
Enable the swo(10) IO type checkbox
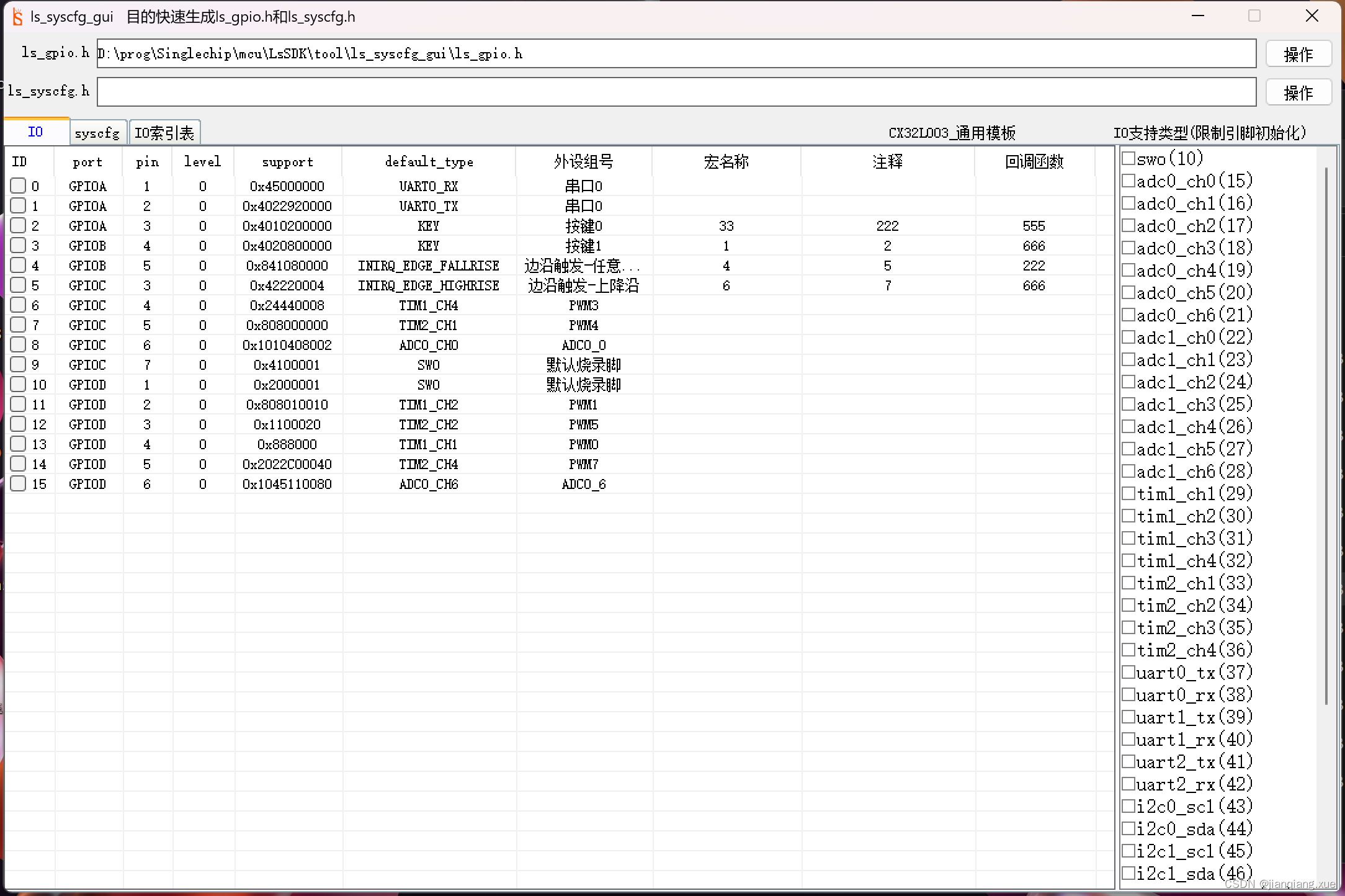pos(1128,158)
